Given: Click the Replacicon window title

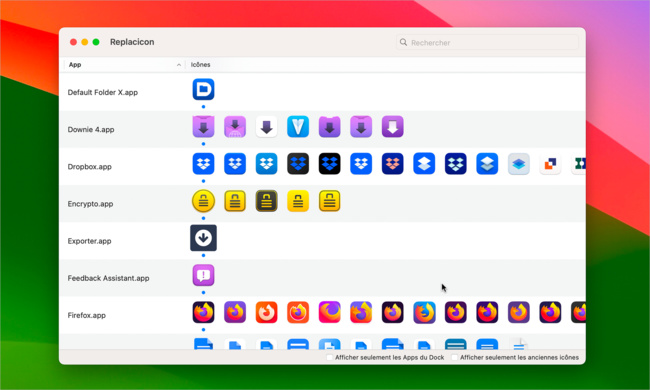Looking at the screenshot, I should pyautogui.click(x=132, y=42).
